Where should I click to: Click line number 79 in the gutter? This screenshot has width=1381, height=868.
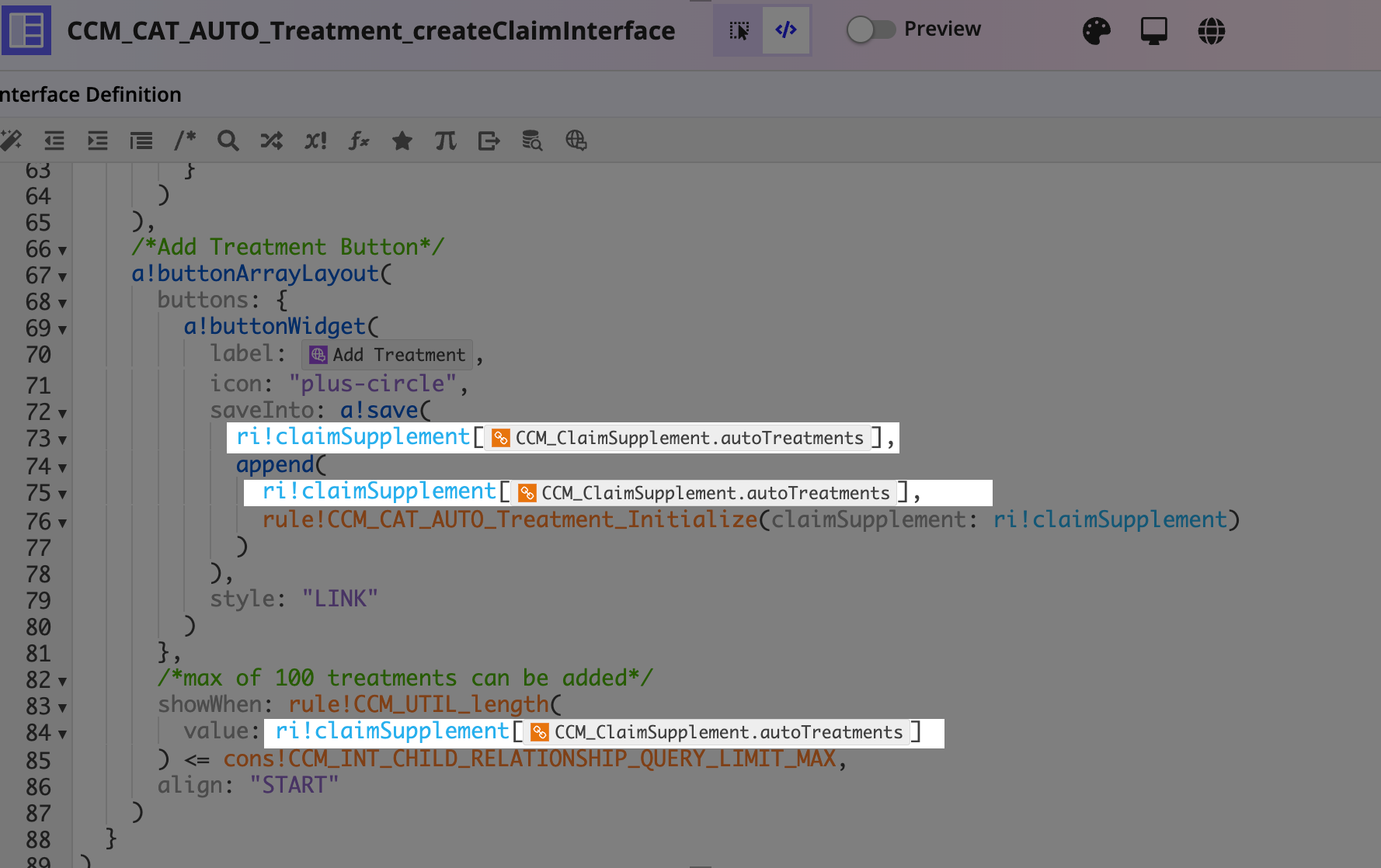point(38,601)
